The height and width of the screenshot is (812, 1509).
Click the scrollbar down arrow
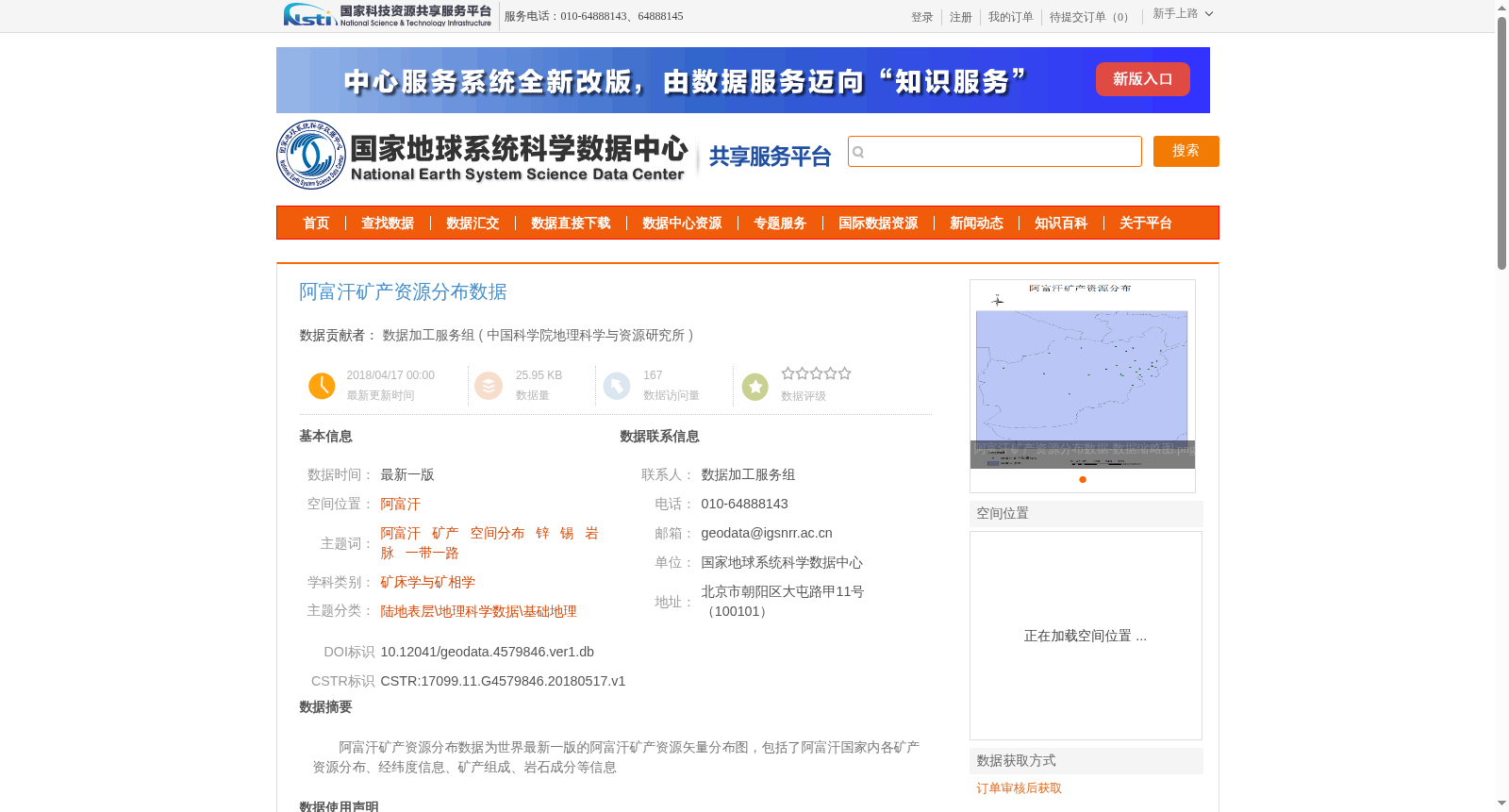[x=1501, y=804]
